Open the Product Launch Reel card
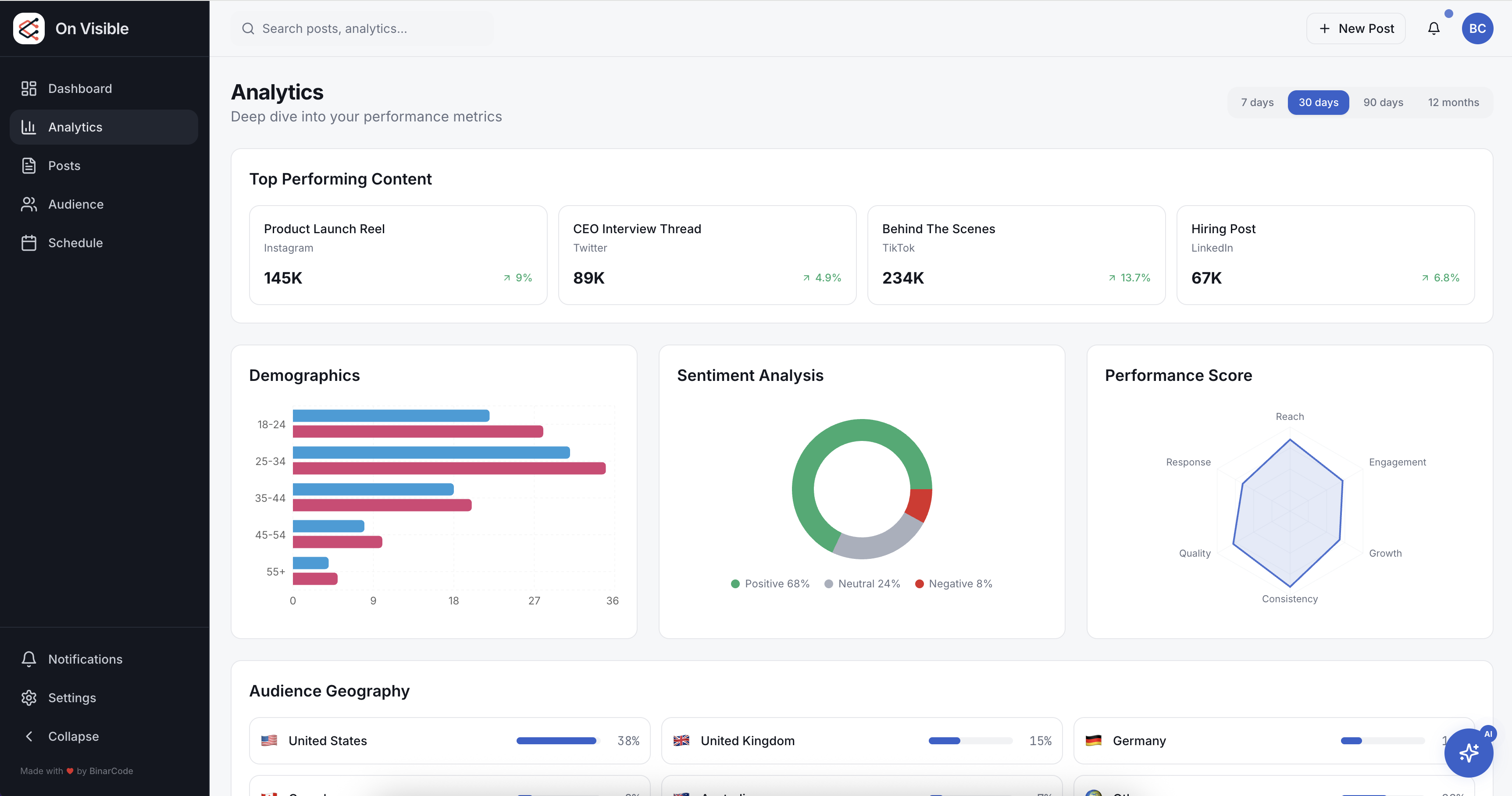The width and height of the screenshot is (1512, 796). click(398, 255)
